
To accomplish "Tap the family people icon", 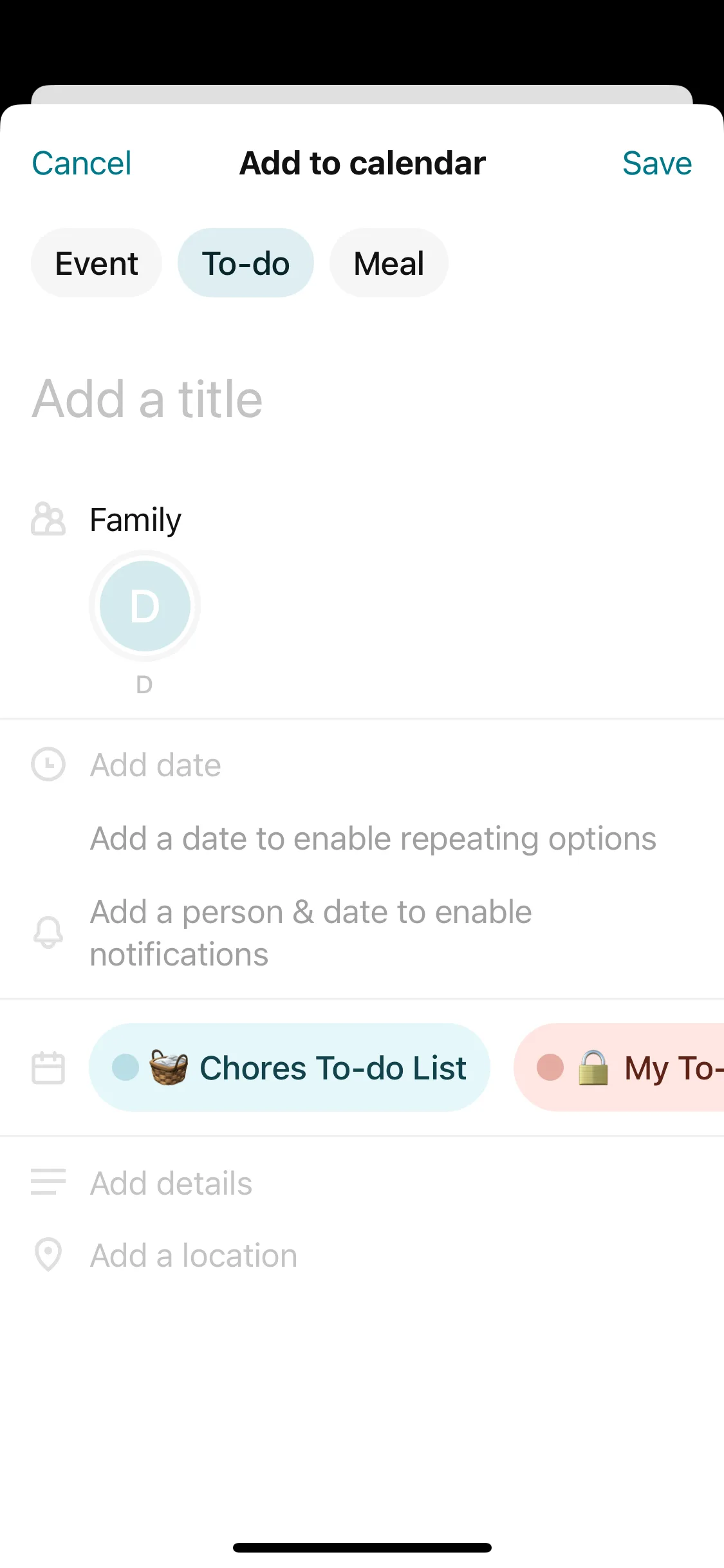I will coord(48,519).
